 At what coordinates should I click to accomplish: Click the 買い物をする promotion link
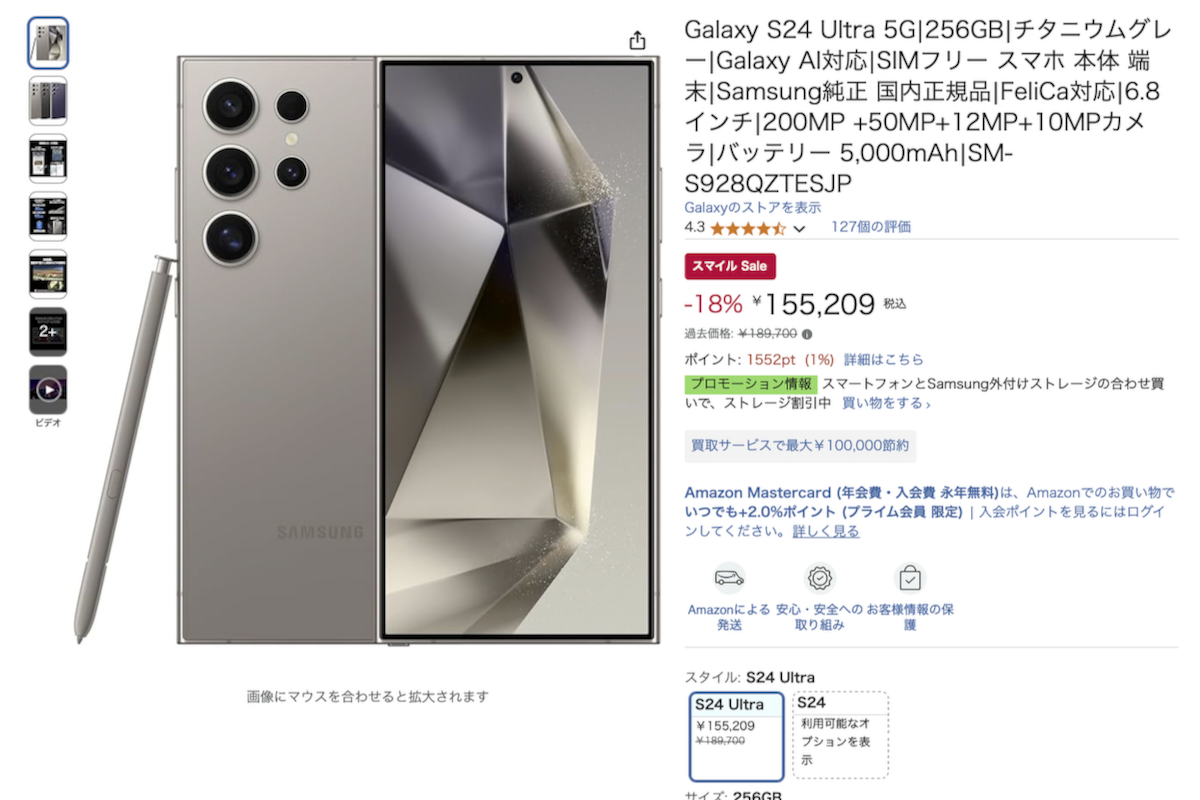click(x=886, y=403)
